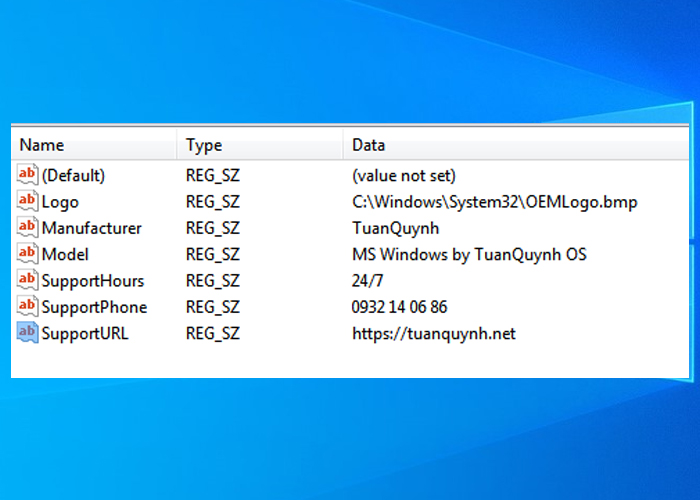Click the string icon beside Manufacturer
This screenshot has height=500, width=700.
click(x=27, y=227)
